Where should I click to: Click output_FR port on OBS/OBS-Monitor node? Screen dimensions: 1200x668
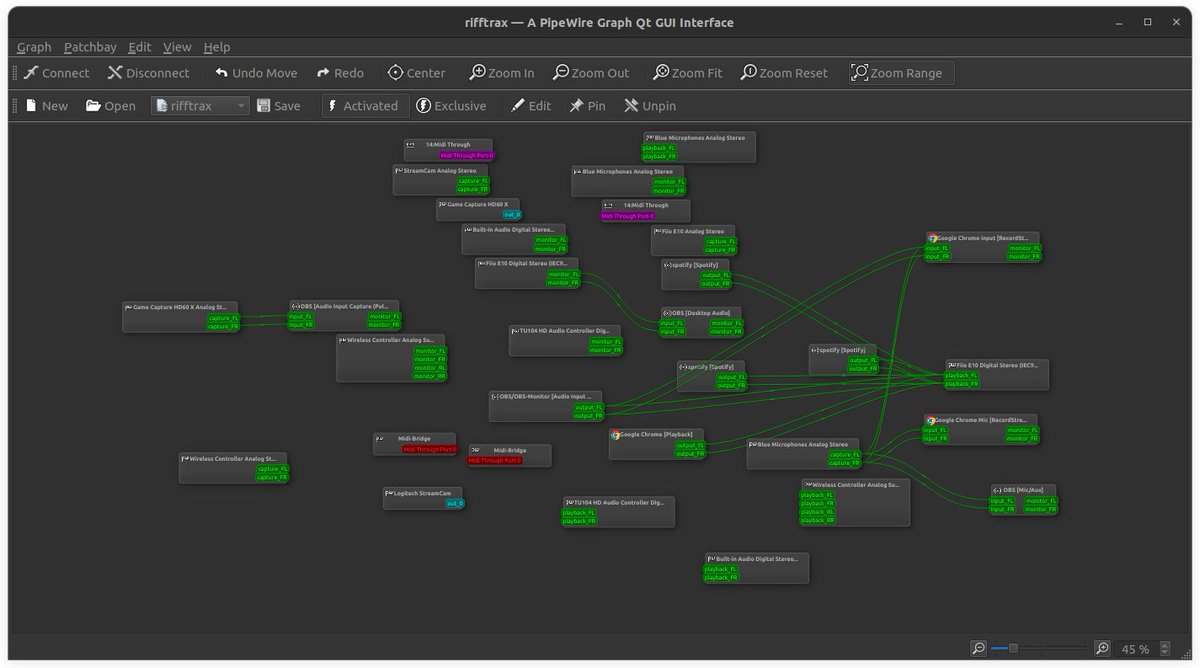(589, 416)
